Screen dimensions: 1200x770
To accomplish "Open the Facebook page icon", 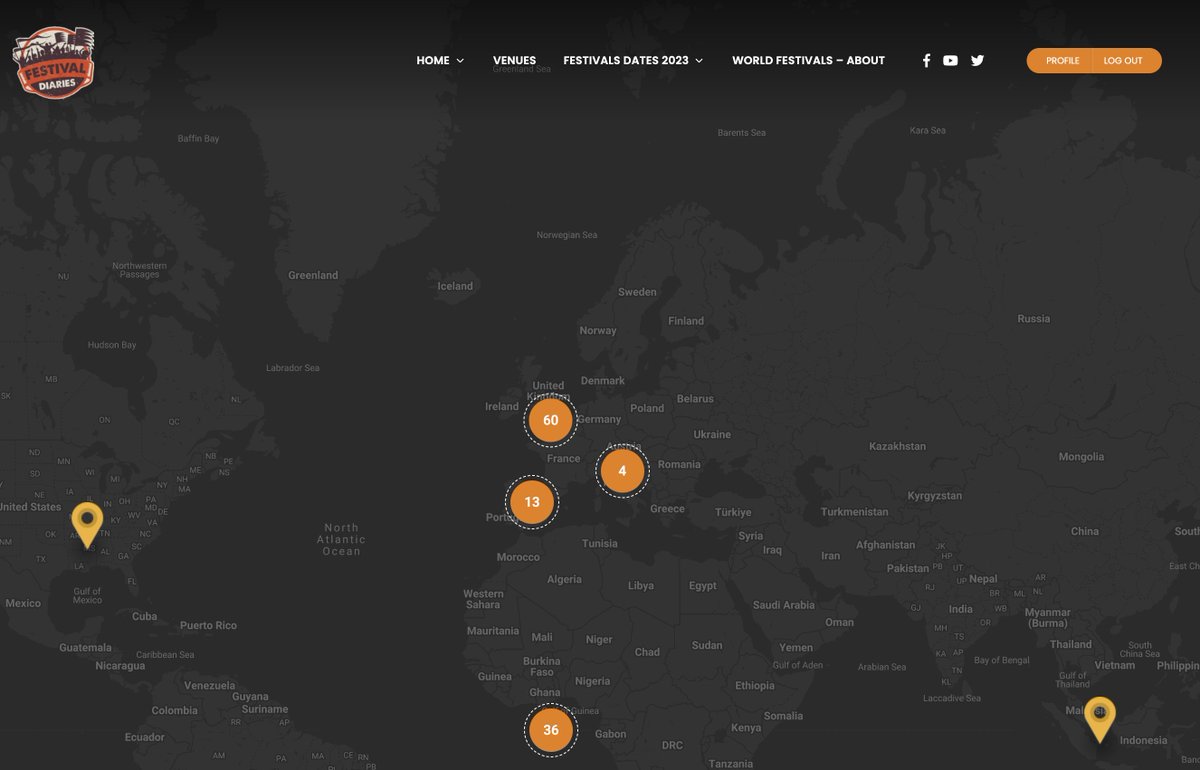I will click(x=926, y=60).
